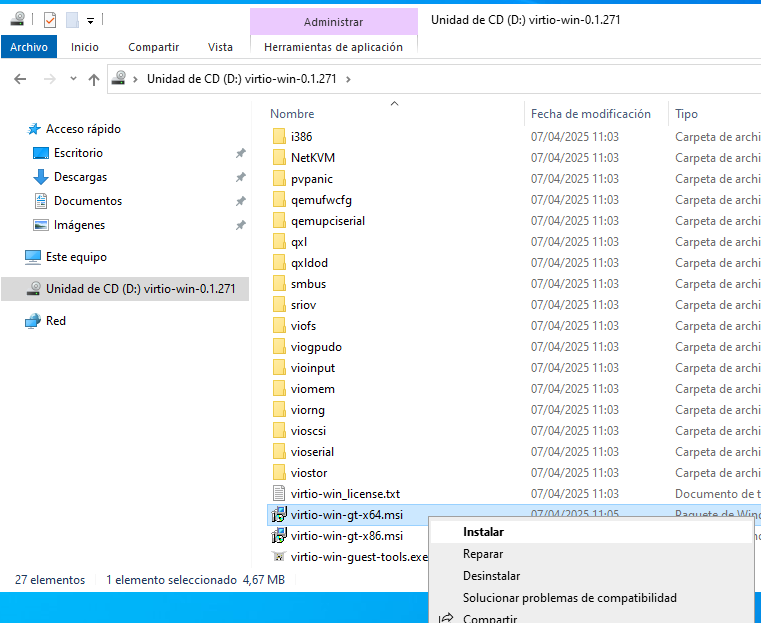Open Escritorio in the sidebar
Screen dimensions: 761x623
78,153
